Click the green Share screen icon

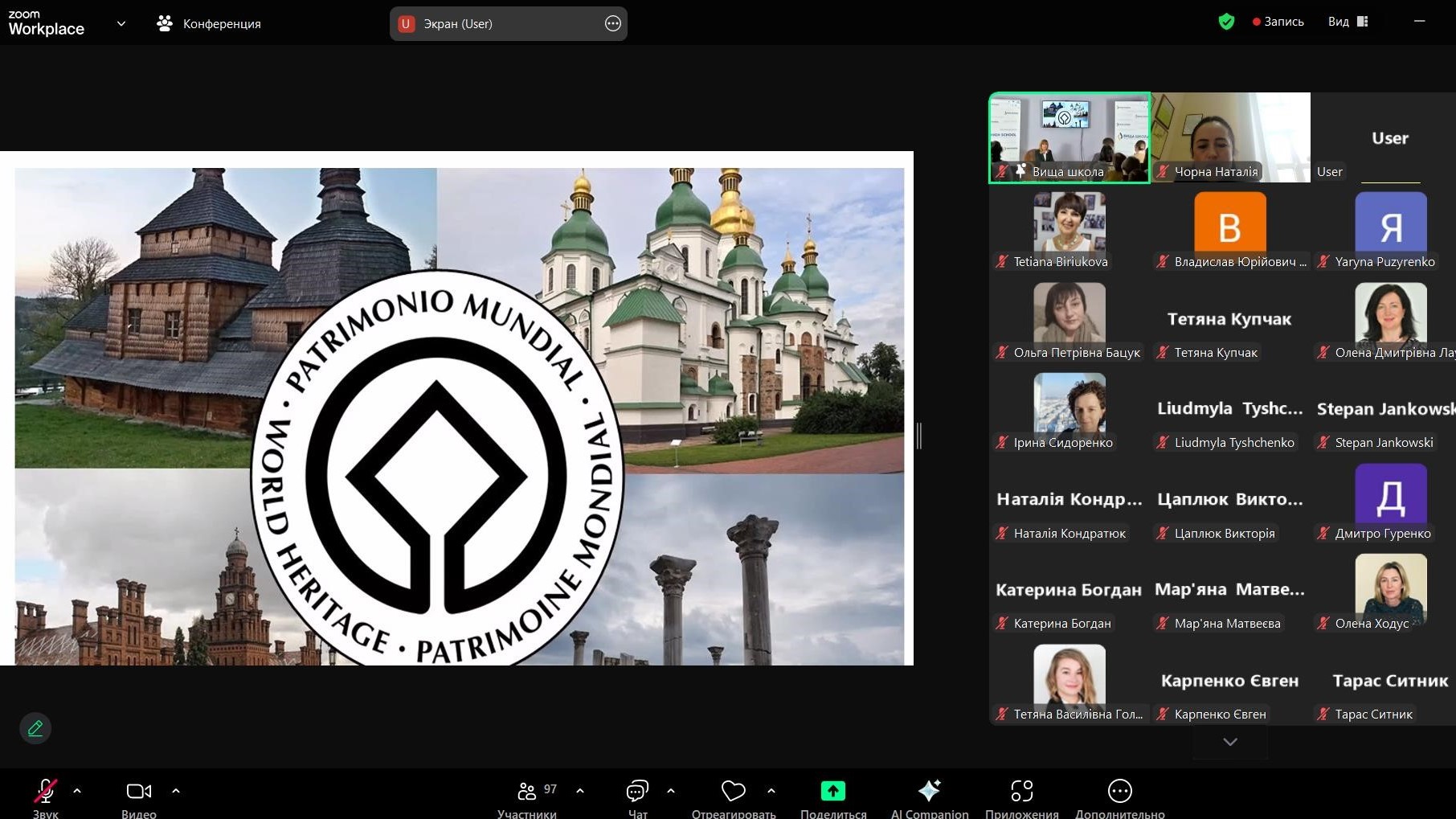pos(832,792)
